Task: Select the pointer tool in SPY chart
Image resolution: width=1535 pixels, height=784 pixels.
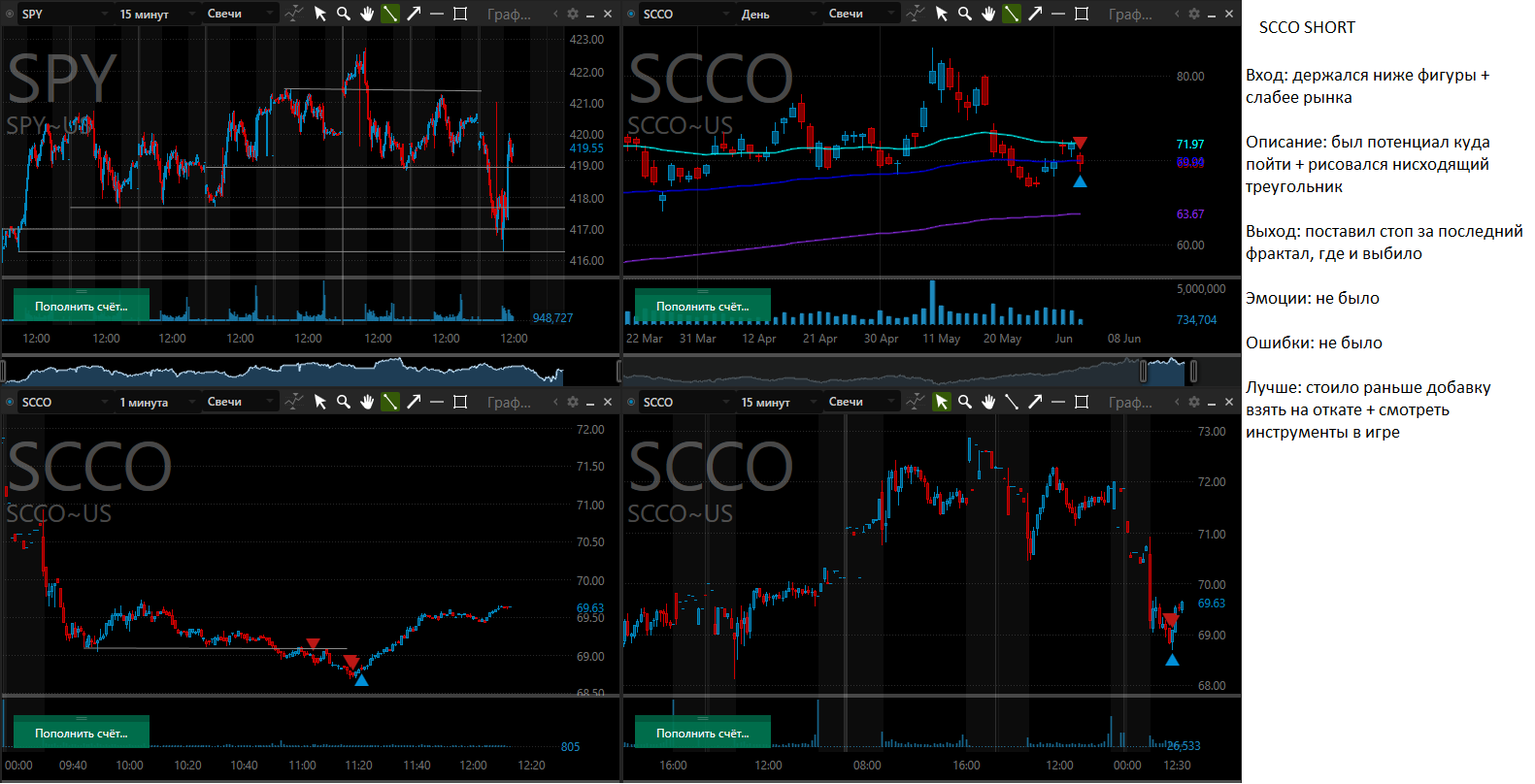Action: [x=320, y=14]
